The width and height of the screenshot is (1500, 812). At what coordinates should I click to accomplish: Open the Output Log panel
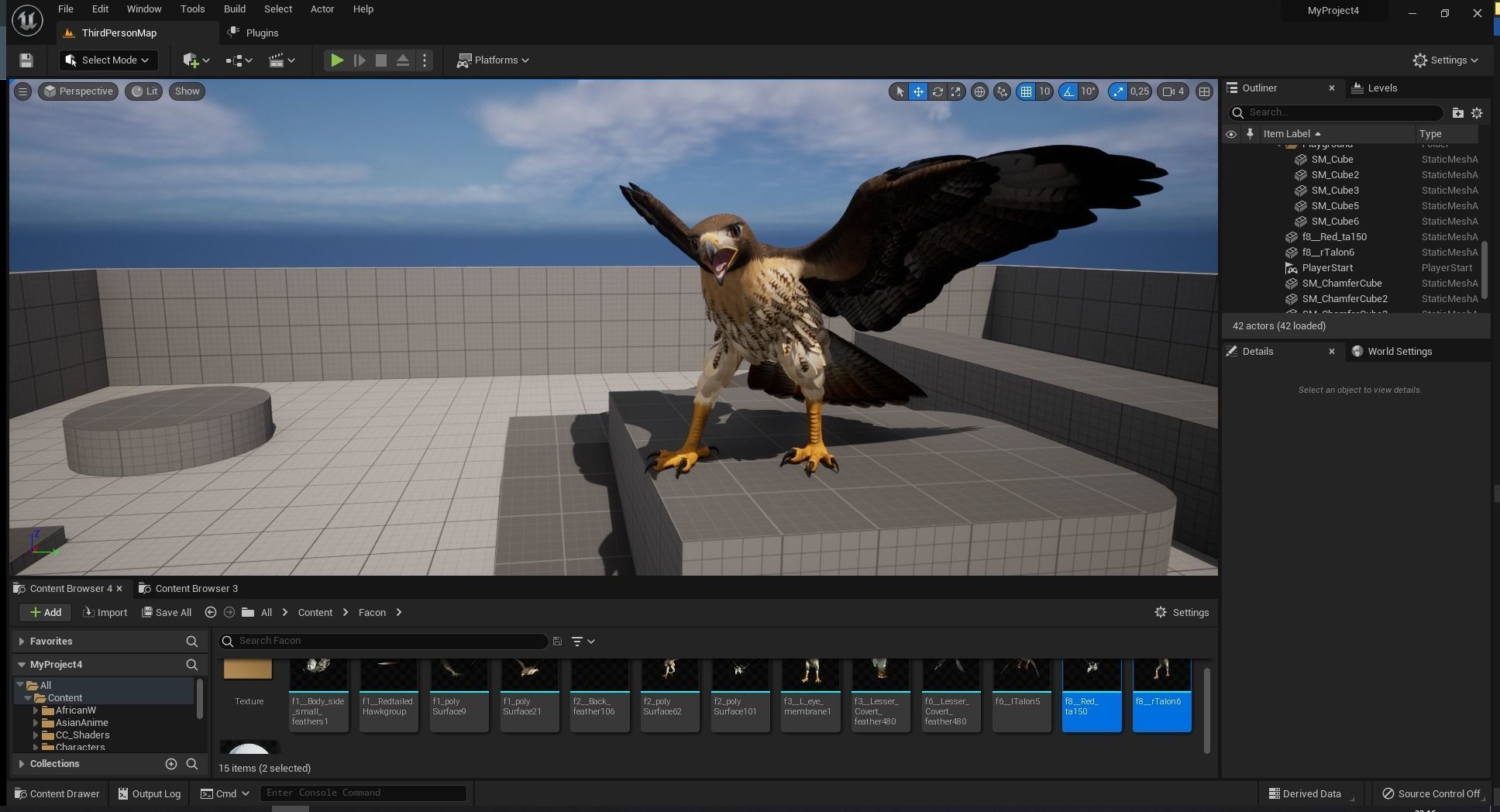[150, 794]
